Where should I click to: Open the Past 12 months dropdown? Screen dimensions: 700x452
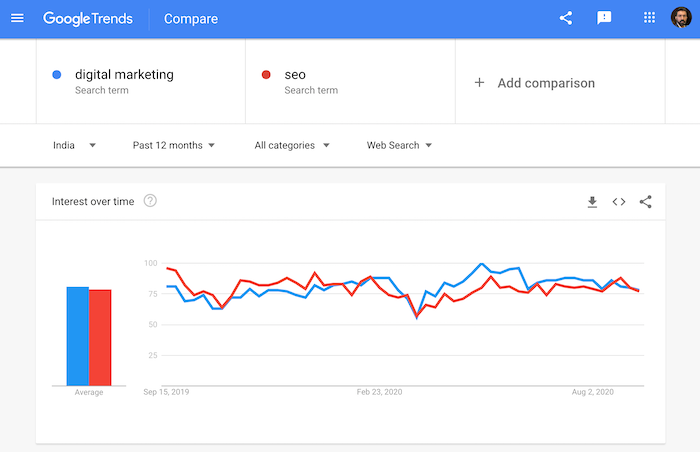(173, 145)
